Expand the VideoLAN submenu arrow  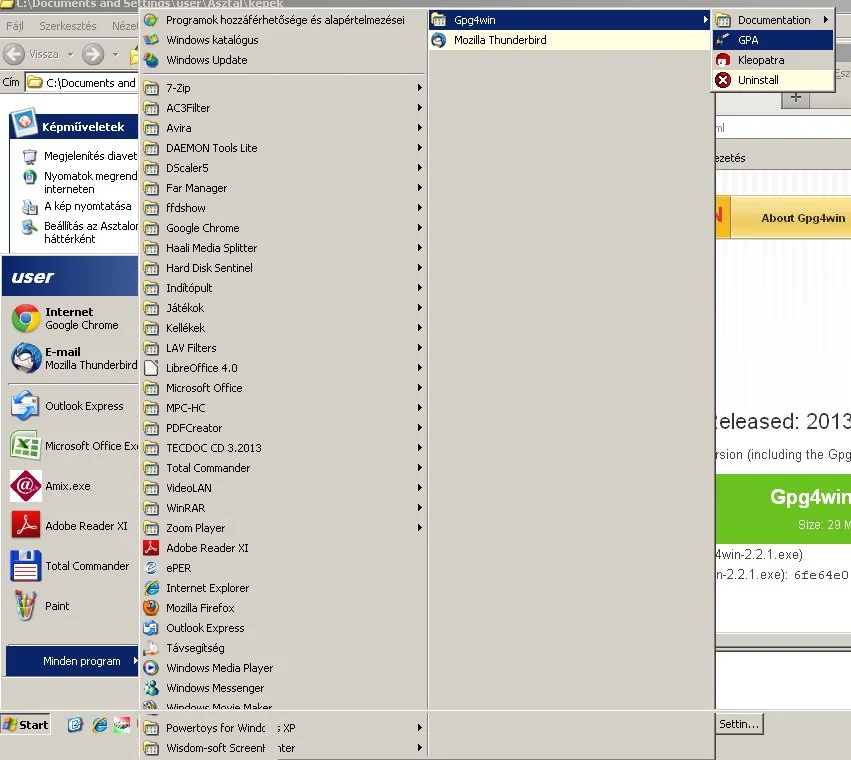click(420, 487)
